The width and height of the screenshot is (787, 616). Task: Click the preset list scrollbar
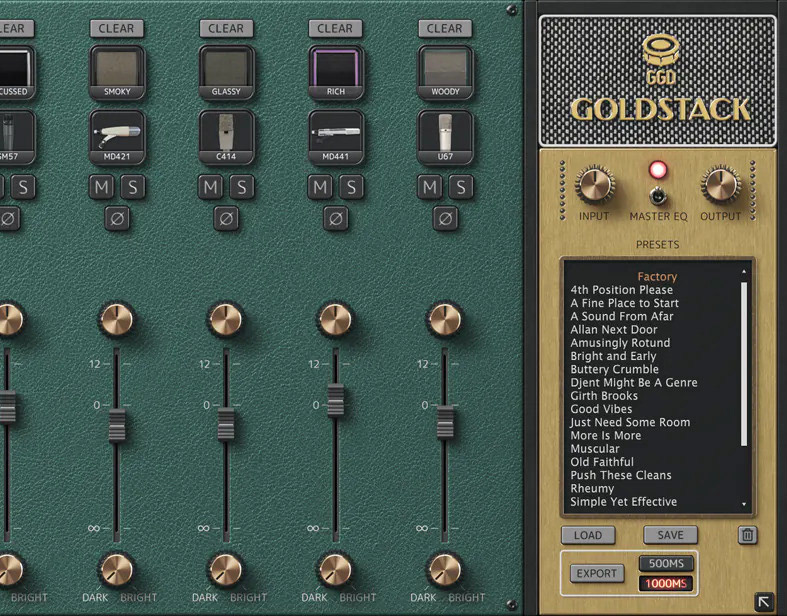744,364
